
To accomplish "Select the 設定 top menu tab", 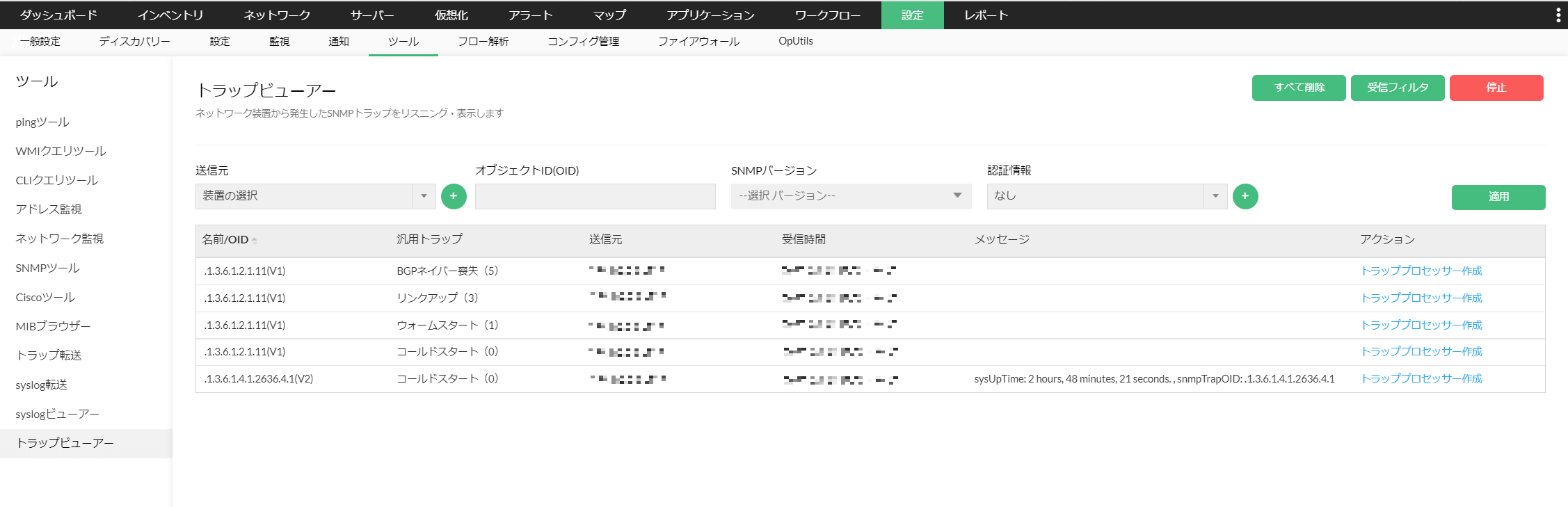I will click(x=913, y=15).
